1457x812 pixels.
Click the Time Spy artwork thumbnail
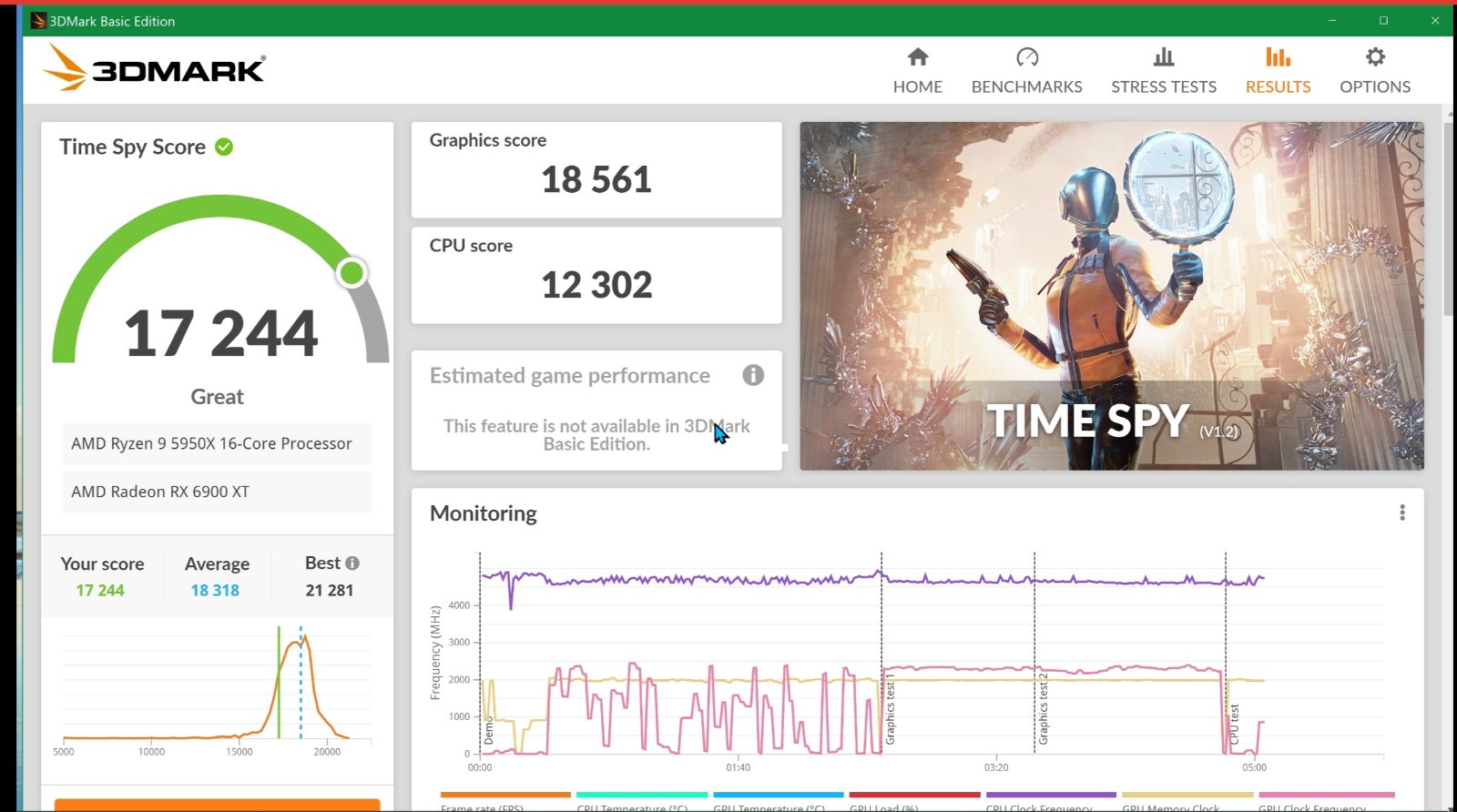click(1111, 296)
